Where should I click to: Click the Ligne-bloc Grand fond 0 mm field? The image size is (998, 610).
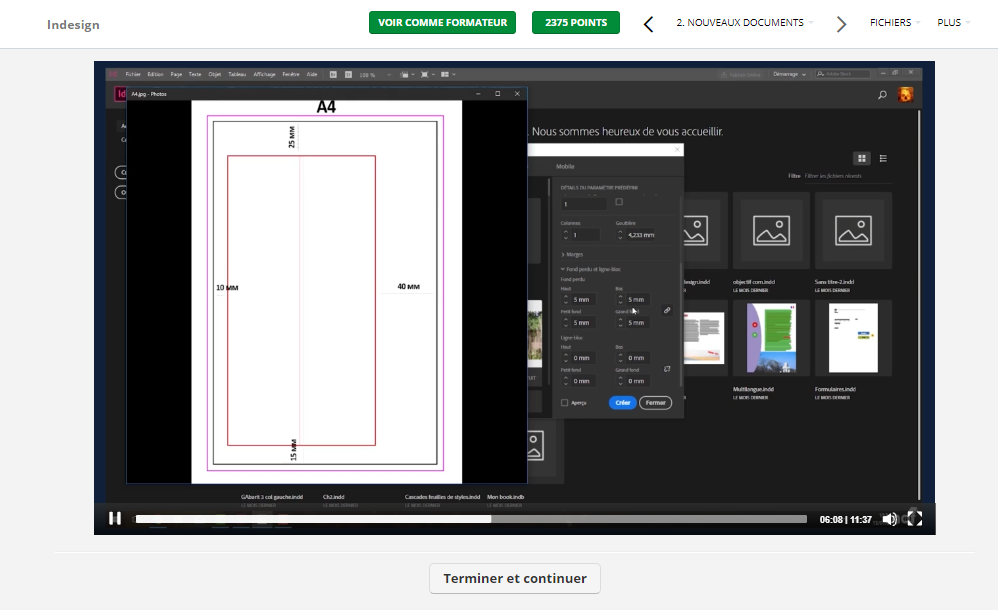(638, 381)
